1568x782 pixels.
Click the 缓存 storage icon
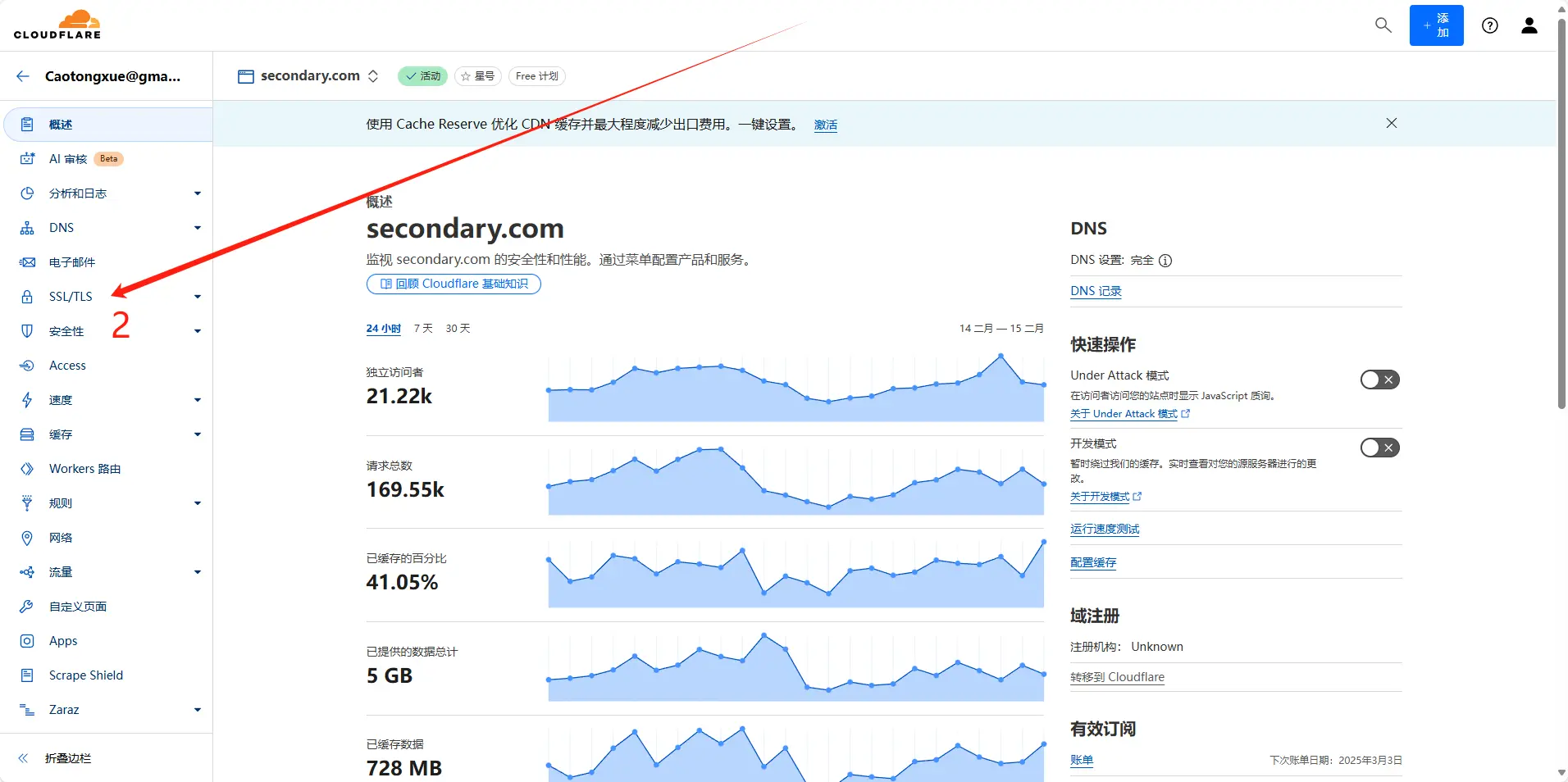point(27,434)
